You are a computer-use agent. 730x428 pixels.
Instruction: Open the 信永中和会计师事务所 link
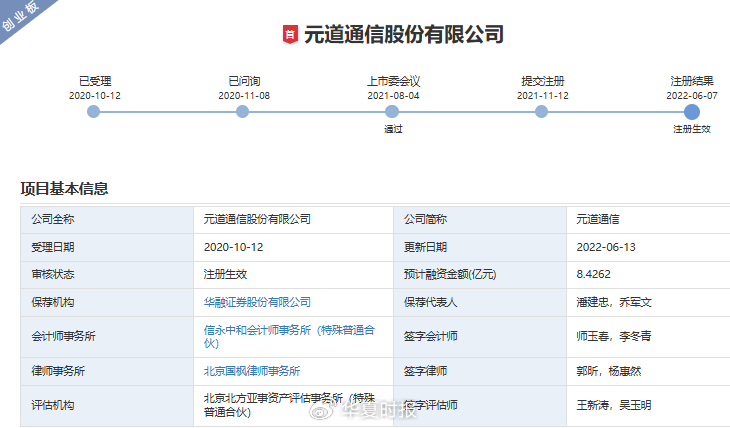[289, 336]
